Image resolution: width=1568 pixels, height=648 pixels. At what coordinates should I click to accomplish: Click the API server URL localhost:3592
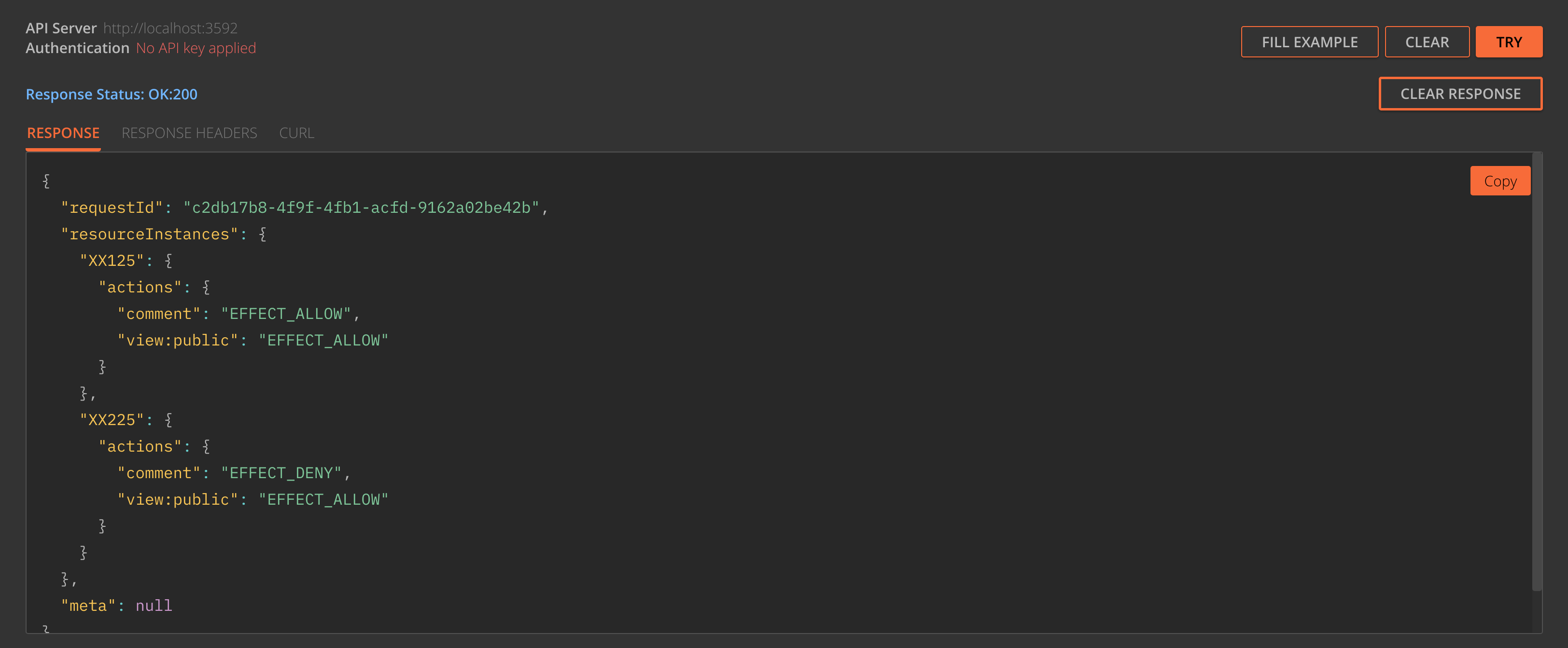point(170,28)
